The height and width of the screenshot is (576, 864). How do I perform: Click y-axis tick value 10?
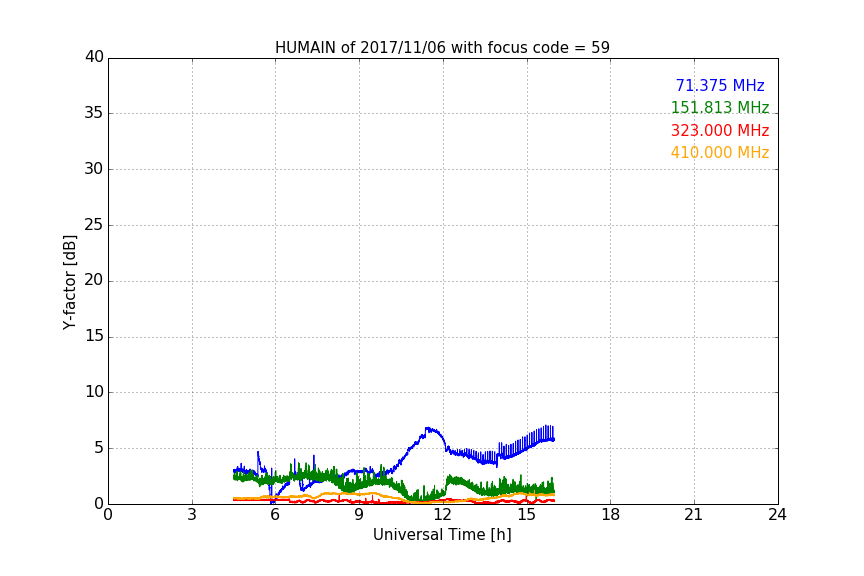click(x=94, y=392)
